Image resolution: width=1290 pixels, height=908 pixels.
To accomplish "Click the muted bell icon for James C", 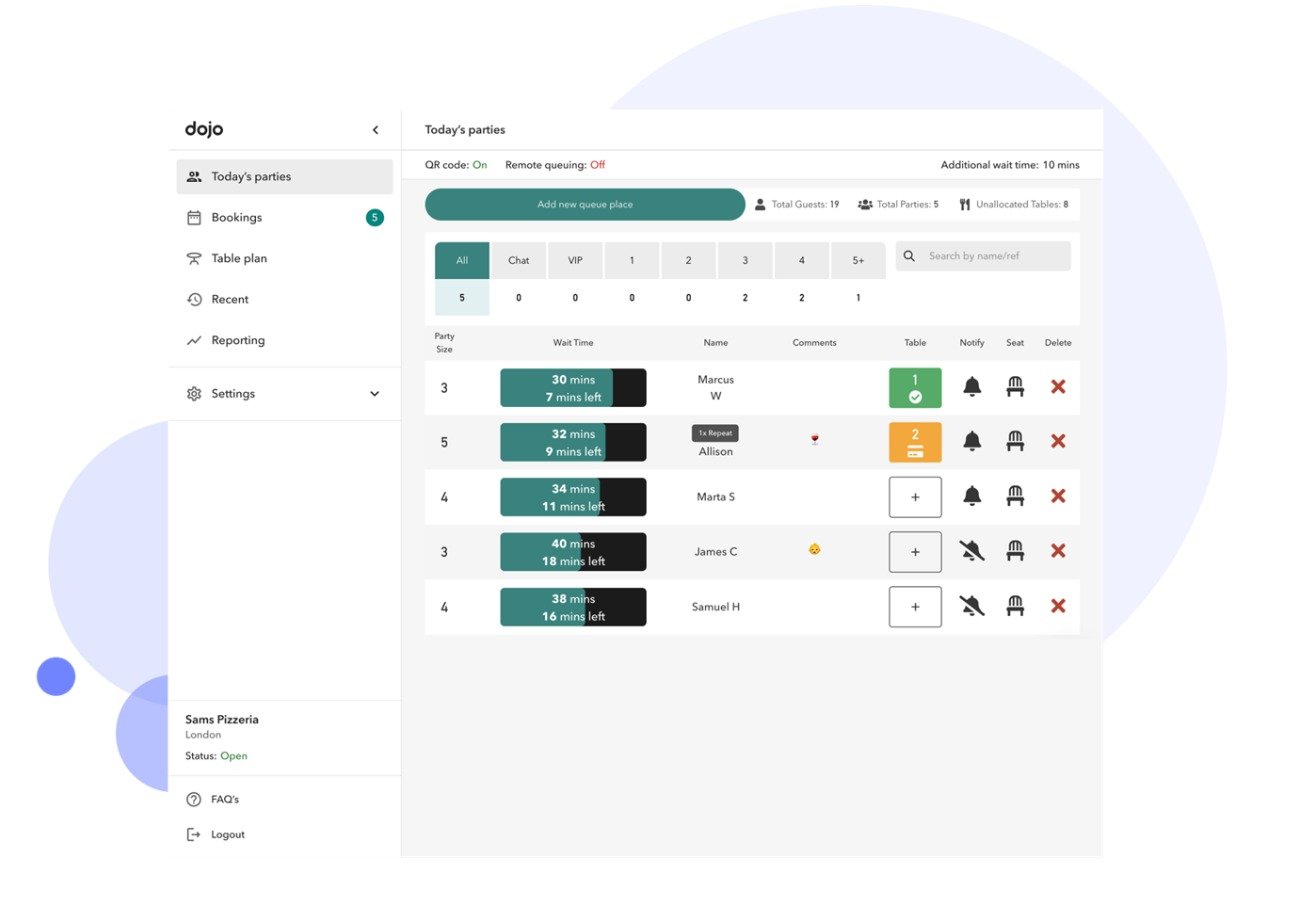I will click(x=971, y=551).
